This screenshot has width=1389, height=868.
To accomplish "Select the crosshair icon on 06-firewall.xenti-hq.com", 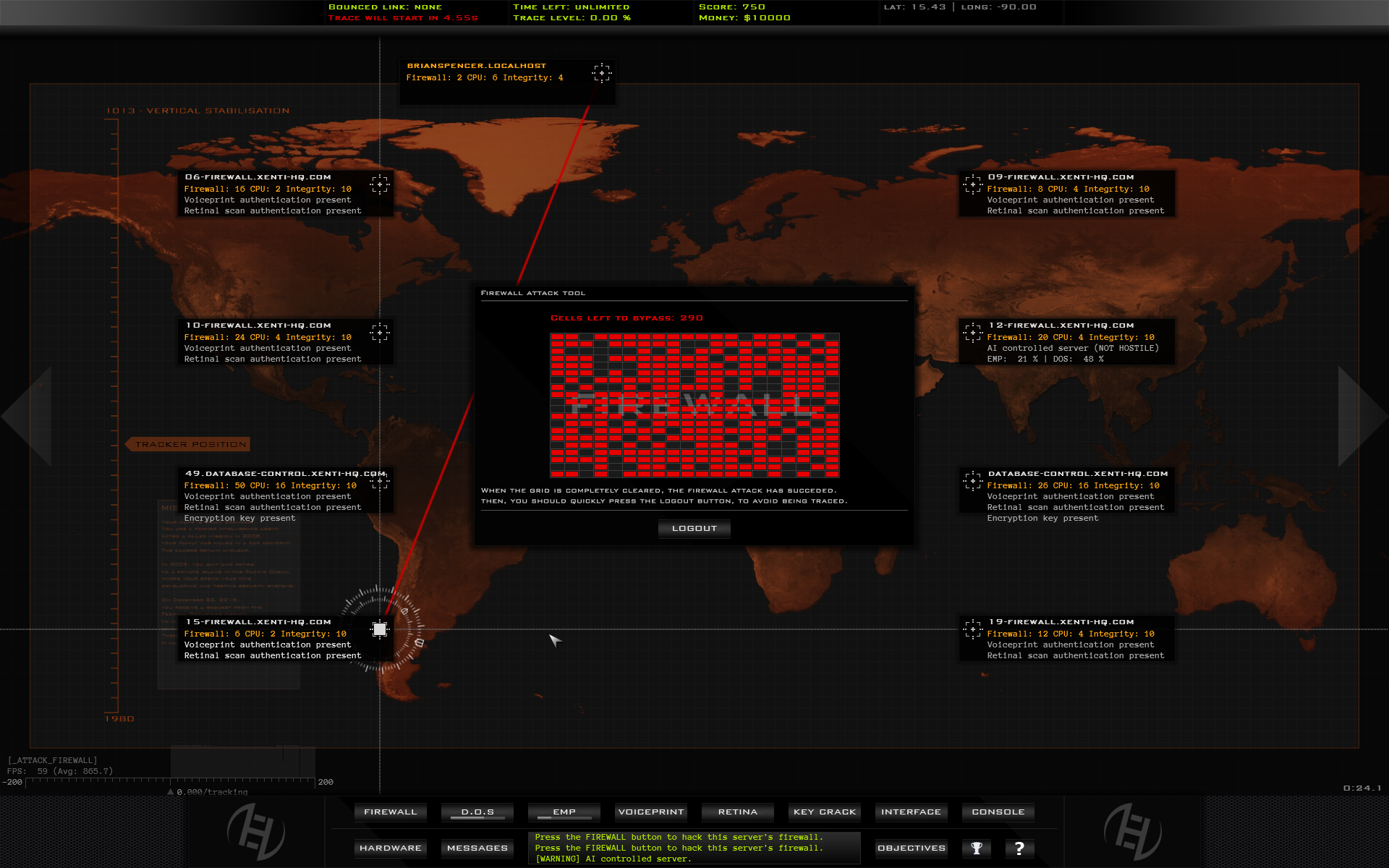I will 379,185.
